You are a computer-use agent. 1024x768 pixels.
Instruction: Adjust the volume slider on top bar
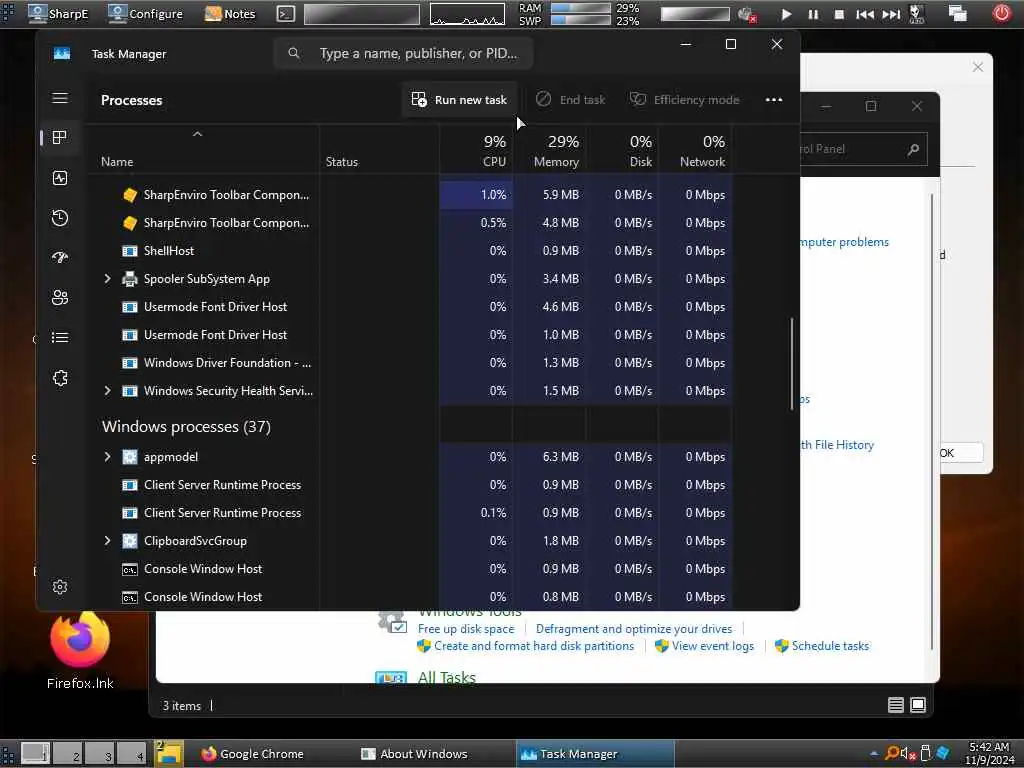pyautogui.click(x=695, y=14)
